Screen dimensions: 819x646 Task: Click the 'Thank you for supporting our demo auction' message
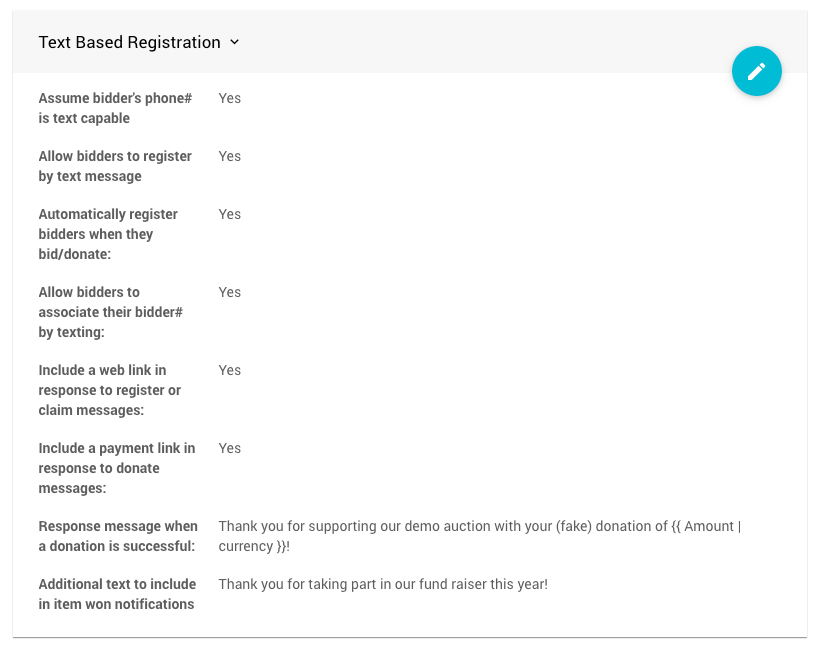(440, 526)
